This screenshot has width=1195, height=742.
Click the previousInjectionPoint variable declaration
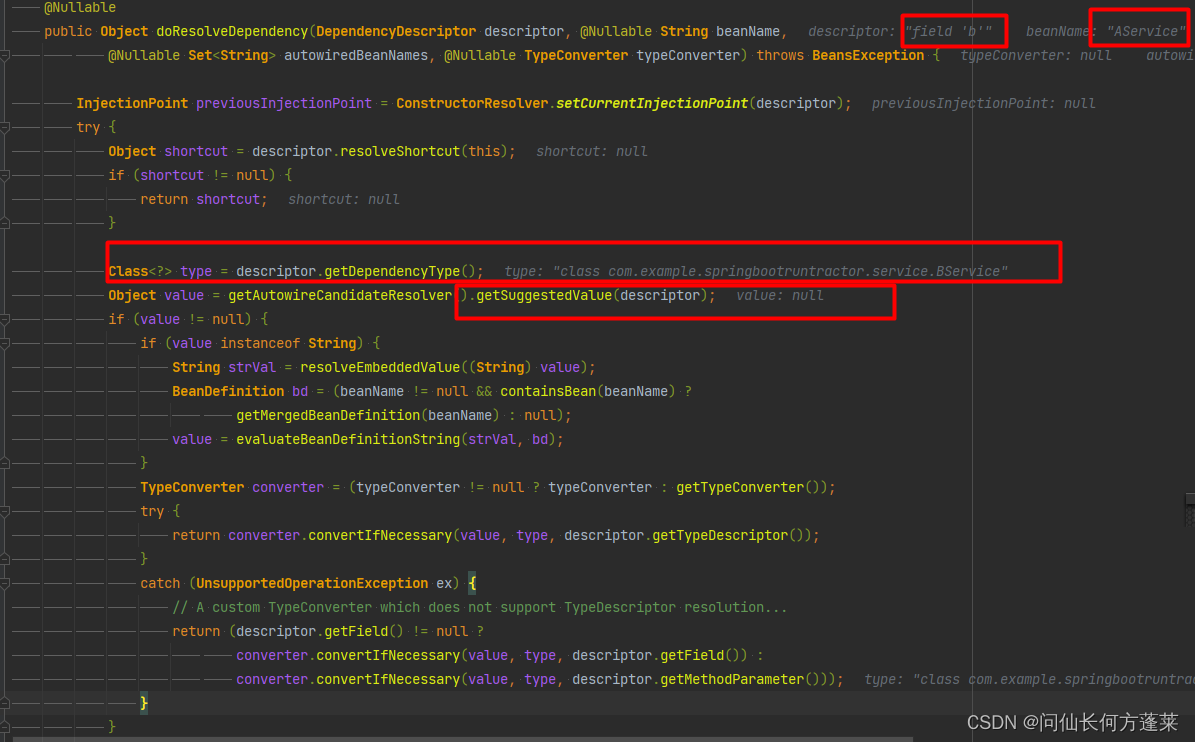284,104
